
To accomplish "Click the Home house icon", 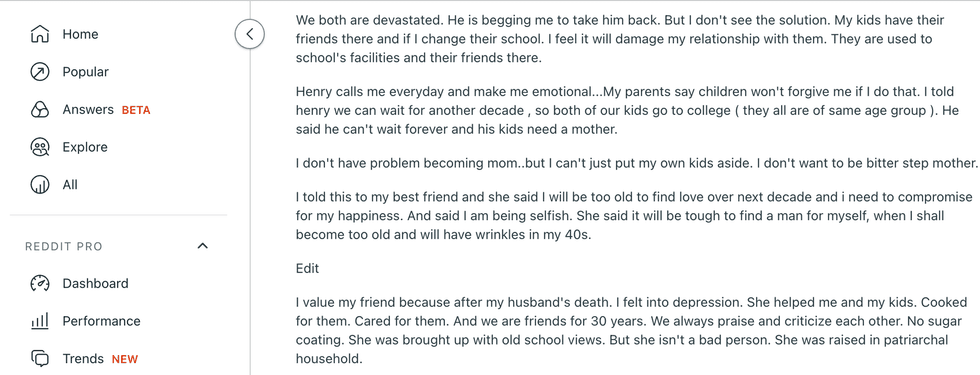I will [39, 34].
